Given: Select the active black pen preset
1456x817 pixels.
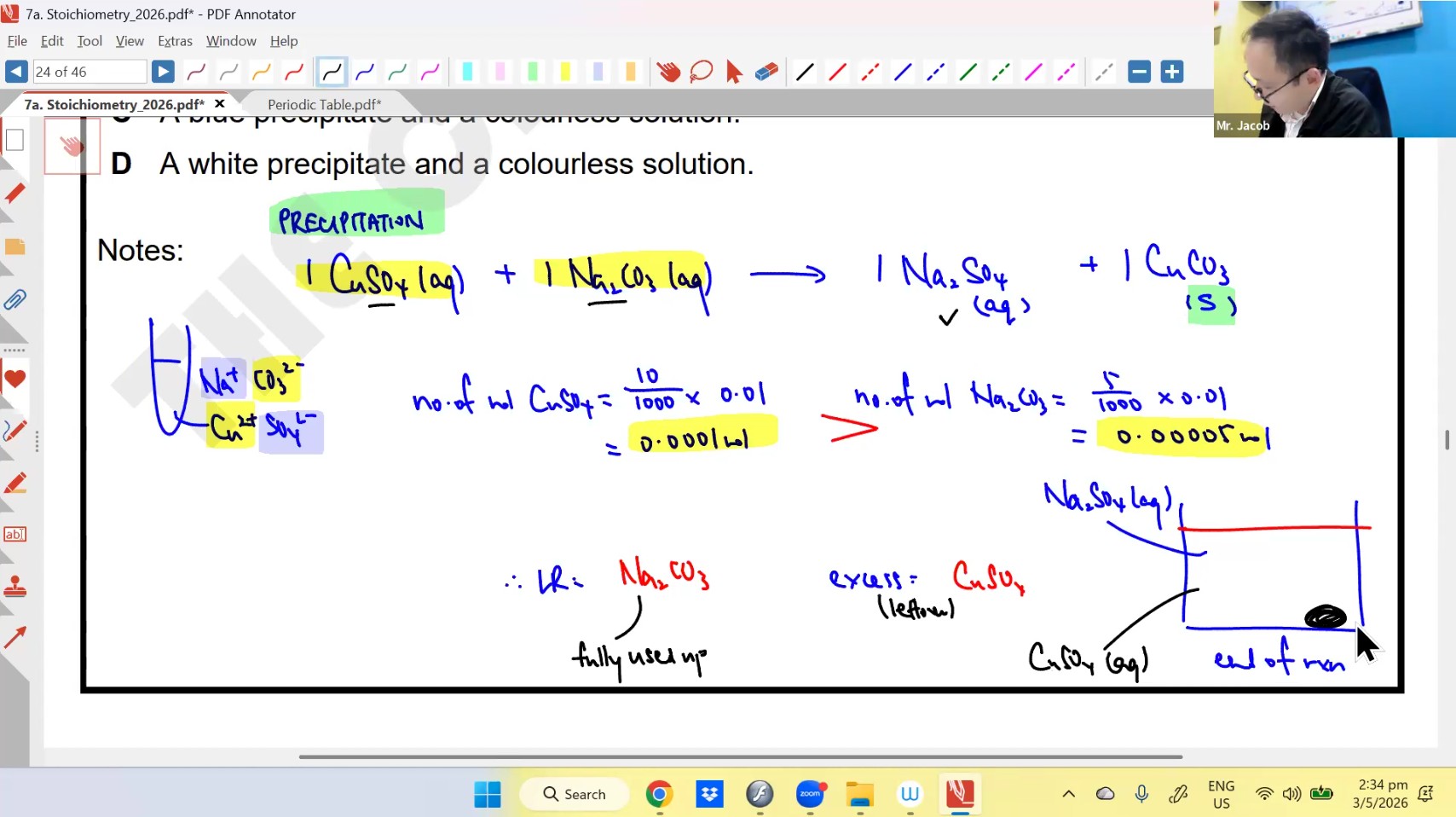Looking at the screenshot, I should pos(332,72).
